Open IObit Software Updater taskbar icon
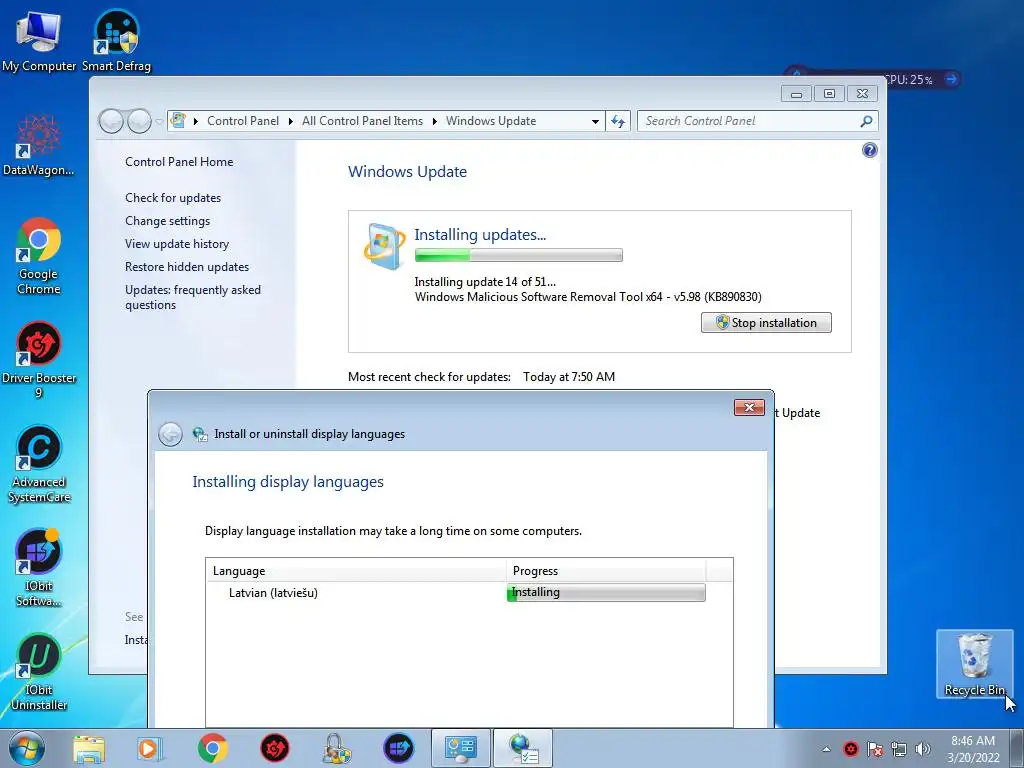This screenshot has height=768, width=1024. [x=398, y=748]
